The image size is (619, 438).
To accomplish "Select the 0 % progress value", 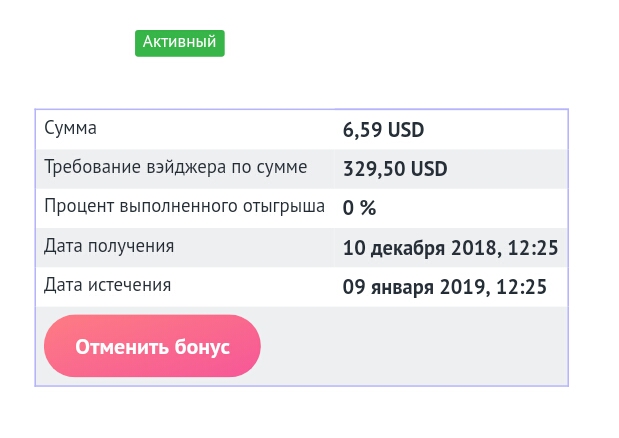I will click(x=359, y=208).
